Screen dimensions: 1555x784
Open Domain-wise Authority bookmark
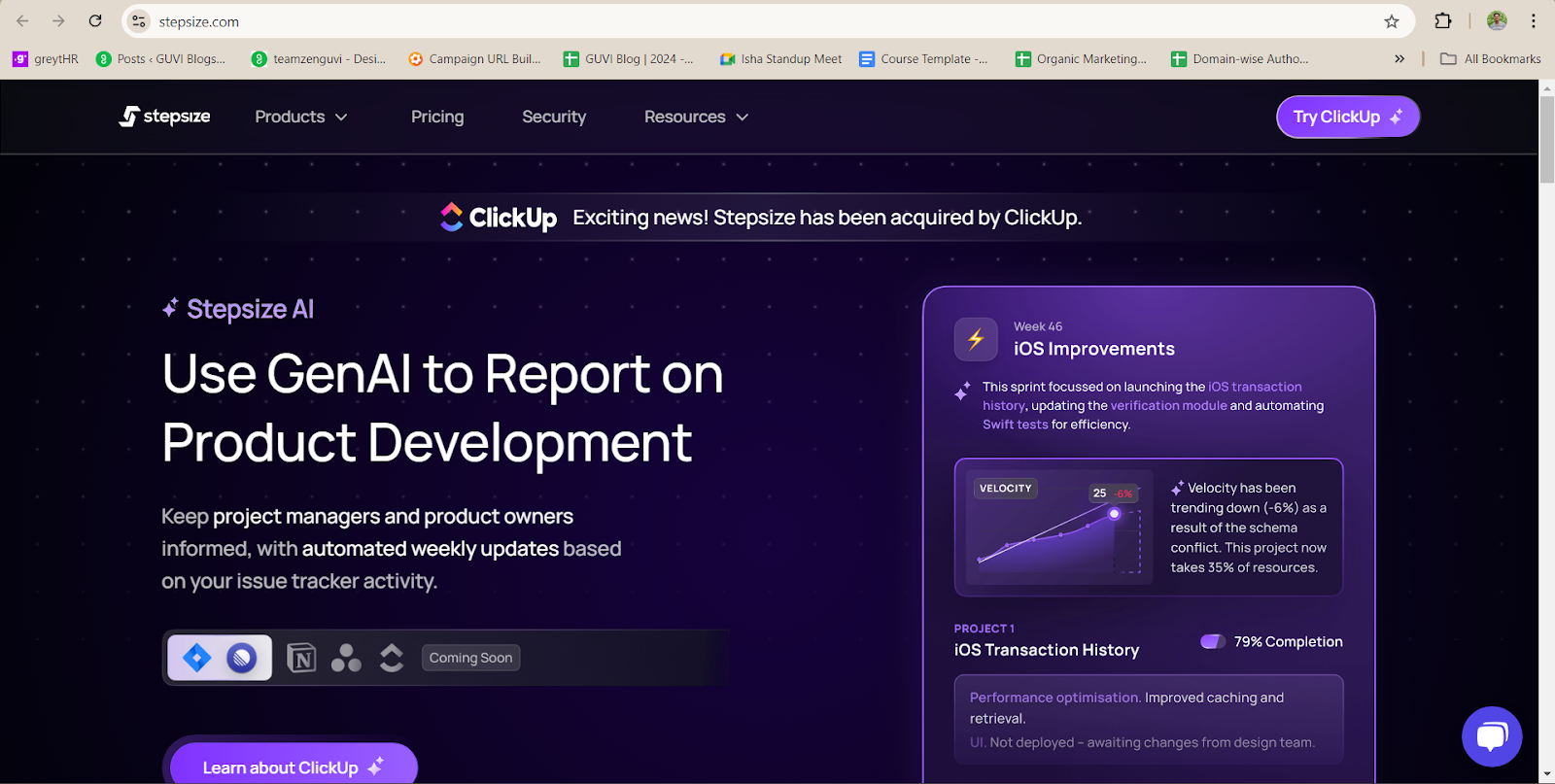pos(1239,59)
